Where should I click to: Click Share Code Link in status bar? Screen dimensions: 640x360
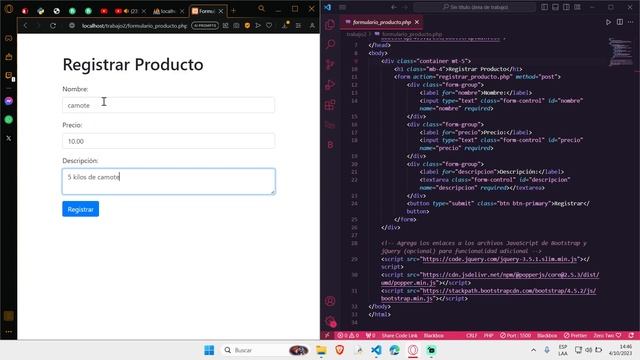(x=399, y=336)
